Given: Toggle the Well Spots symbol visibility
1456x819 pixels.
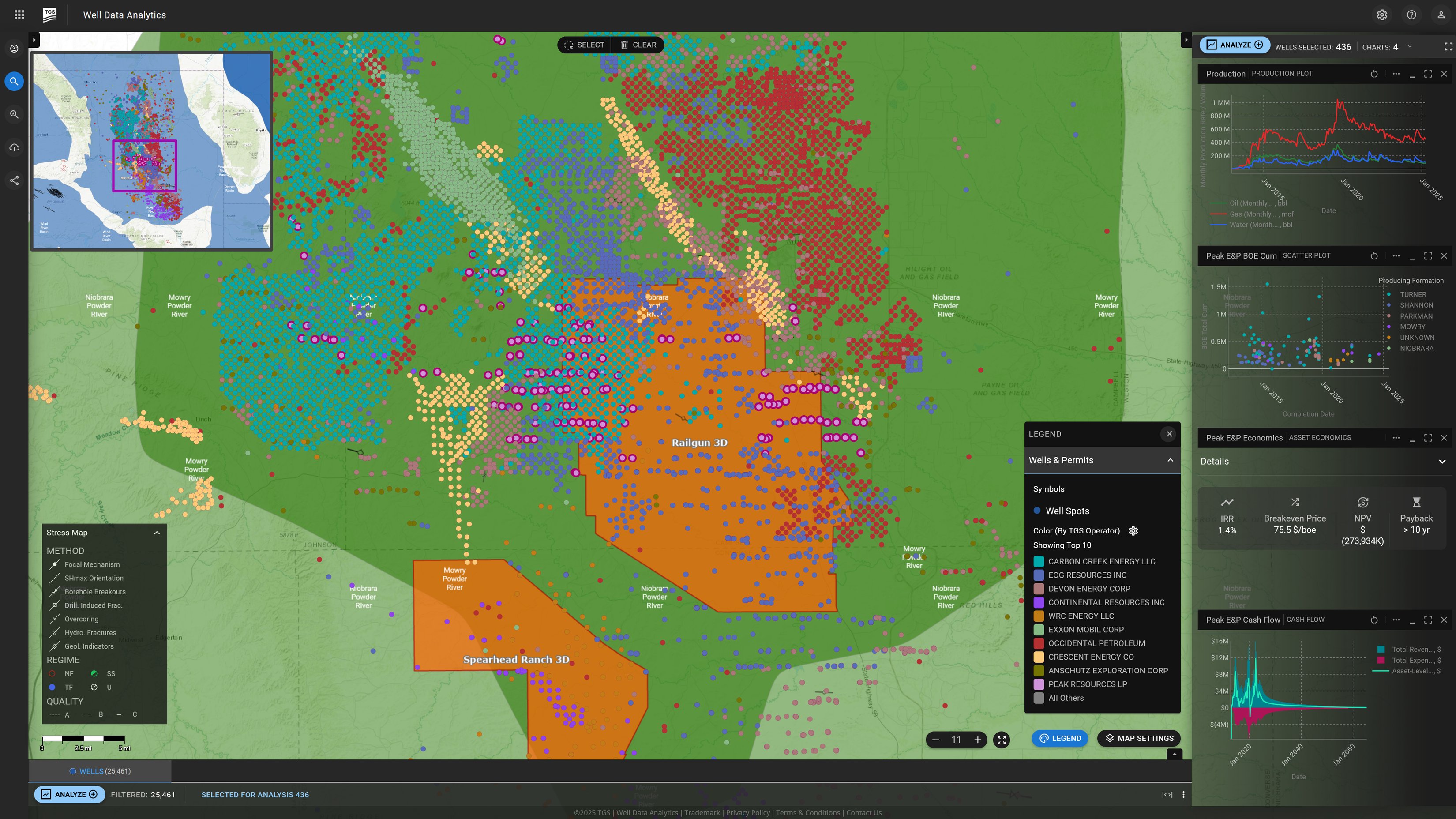Looking at the screenshot, I should click(1037, 511).
